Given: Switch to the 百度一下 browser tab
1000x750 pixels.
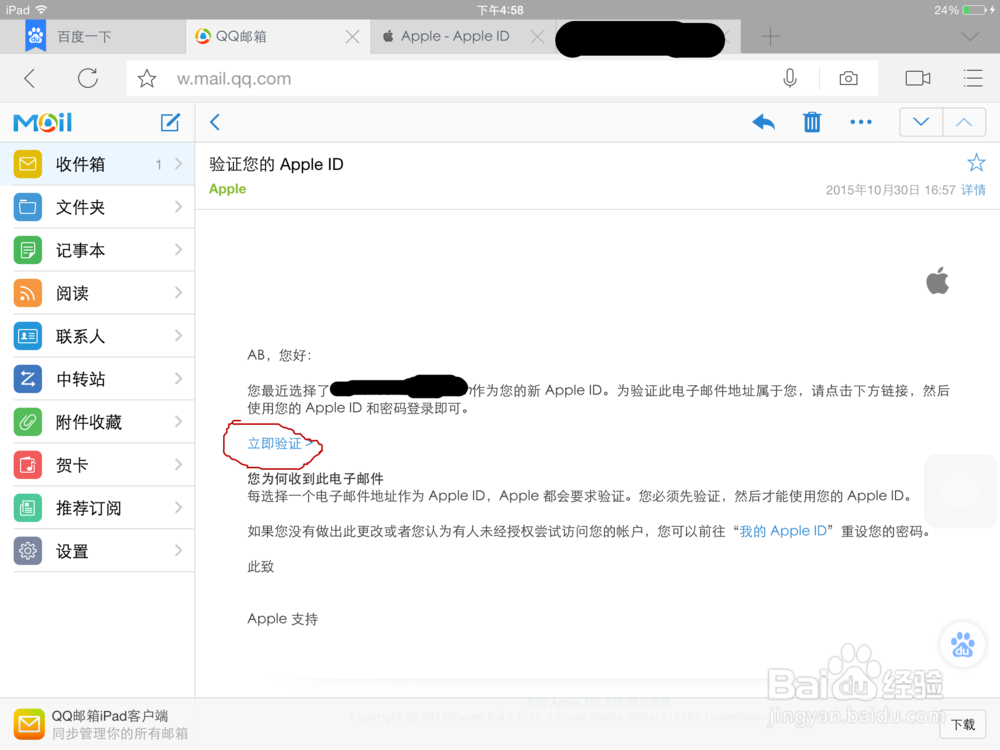Looking at the screenshot, I should pos(92,36).
